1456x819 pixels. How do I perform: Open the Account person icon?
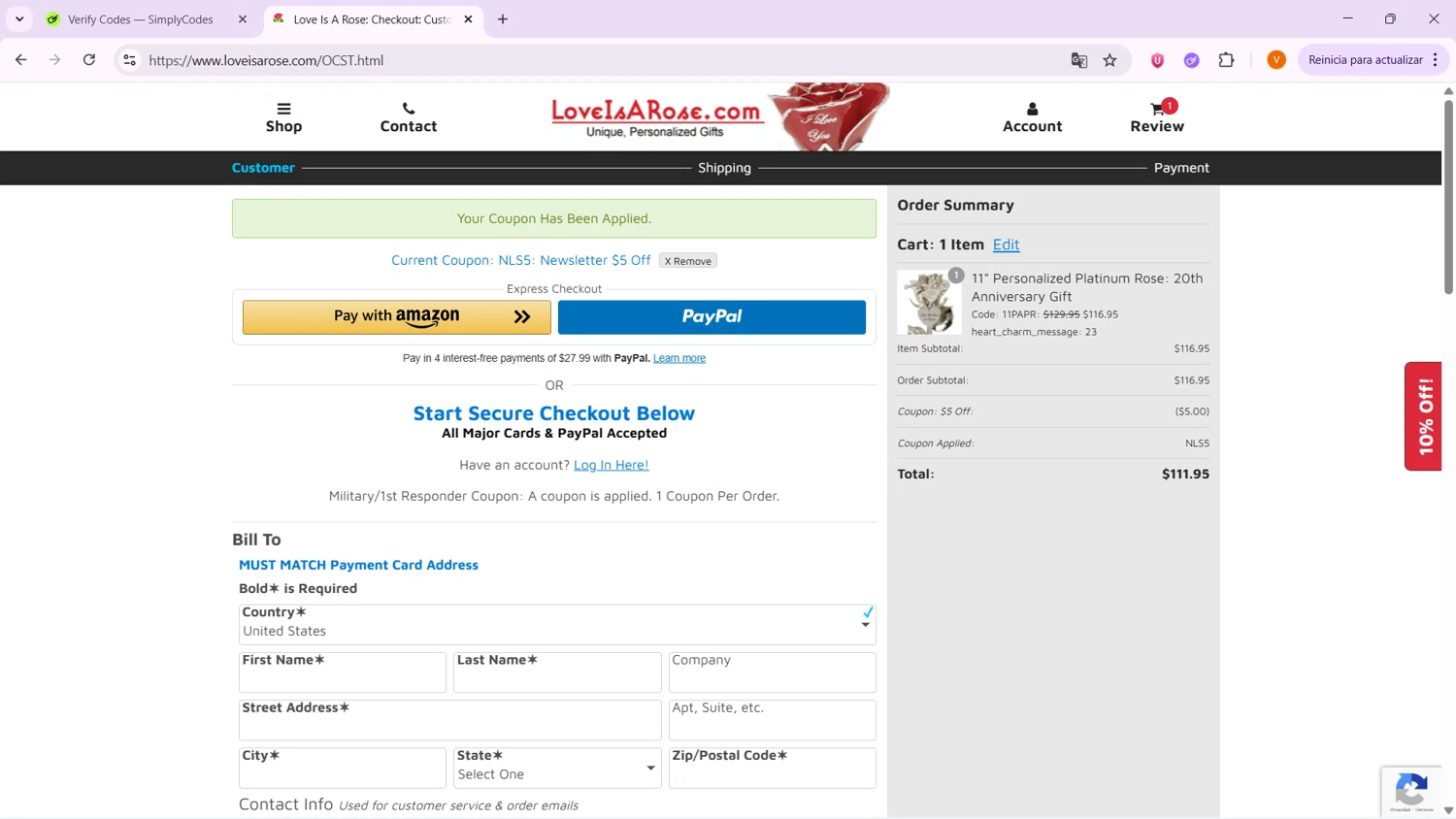pos(1032,117)
